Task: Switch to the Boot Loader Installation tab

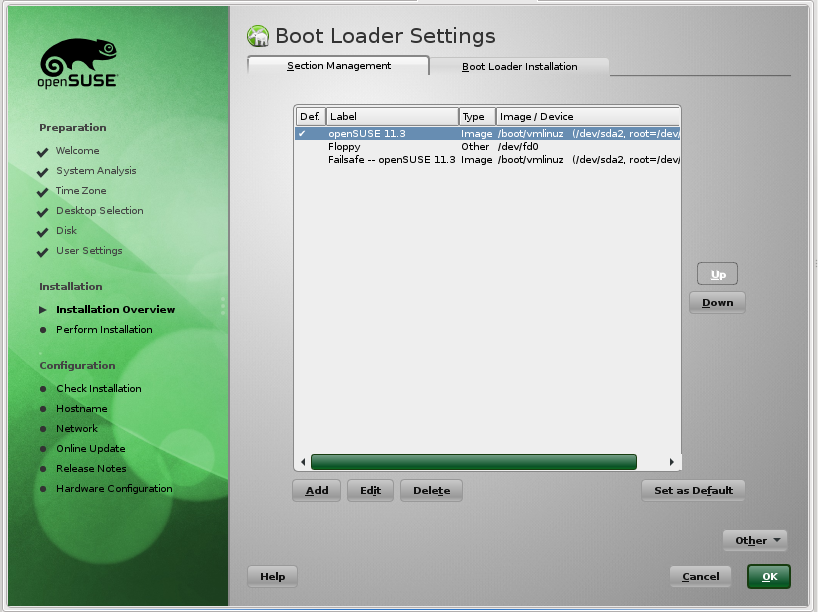Action: [520, 67]
